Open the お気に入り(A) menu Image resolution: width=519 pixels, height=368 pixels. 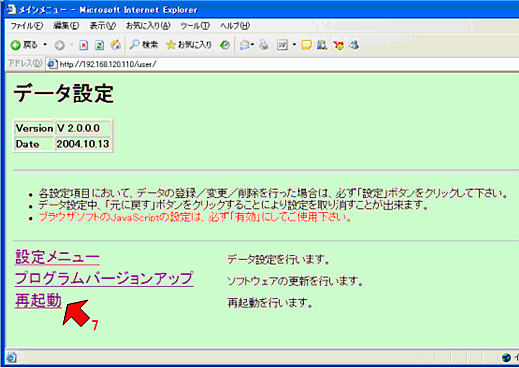coord(148,26)
